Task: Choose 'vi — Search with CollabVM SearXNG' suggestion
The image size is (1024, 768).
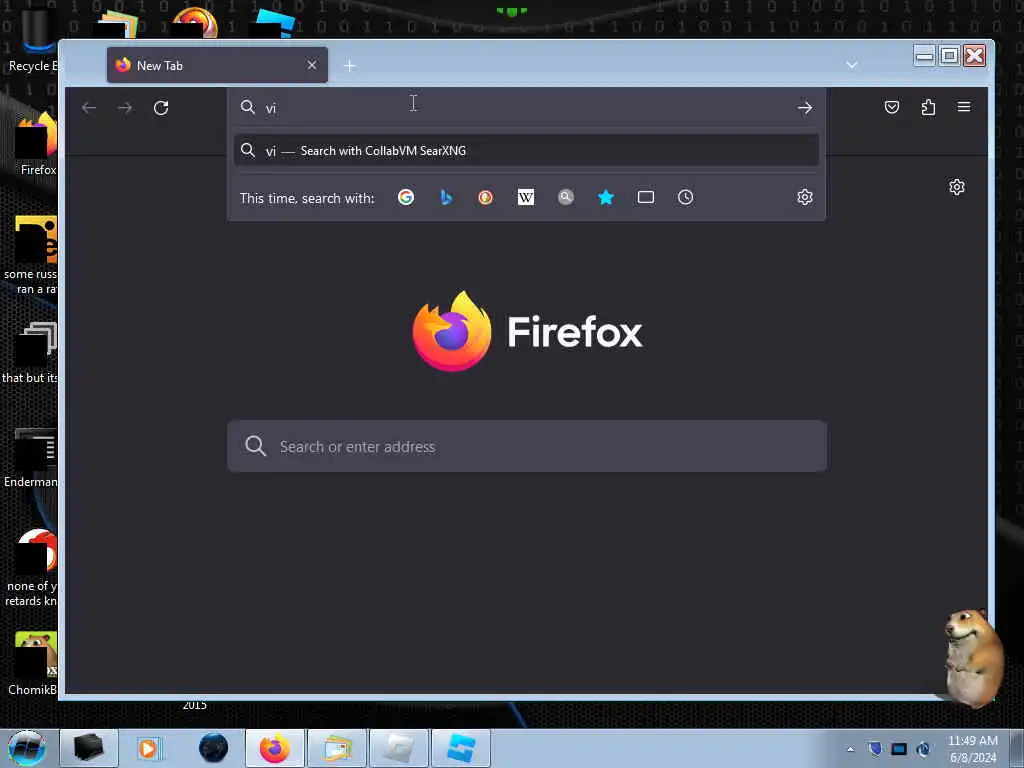Action: 526,151
